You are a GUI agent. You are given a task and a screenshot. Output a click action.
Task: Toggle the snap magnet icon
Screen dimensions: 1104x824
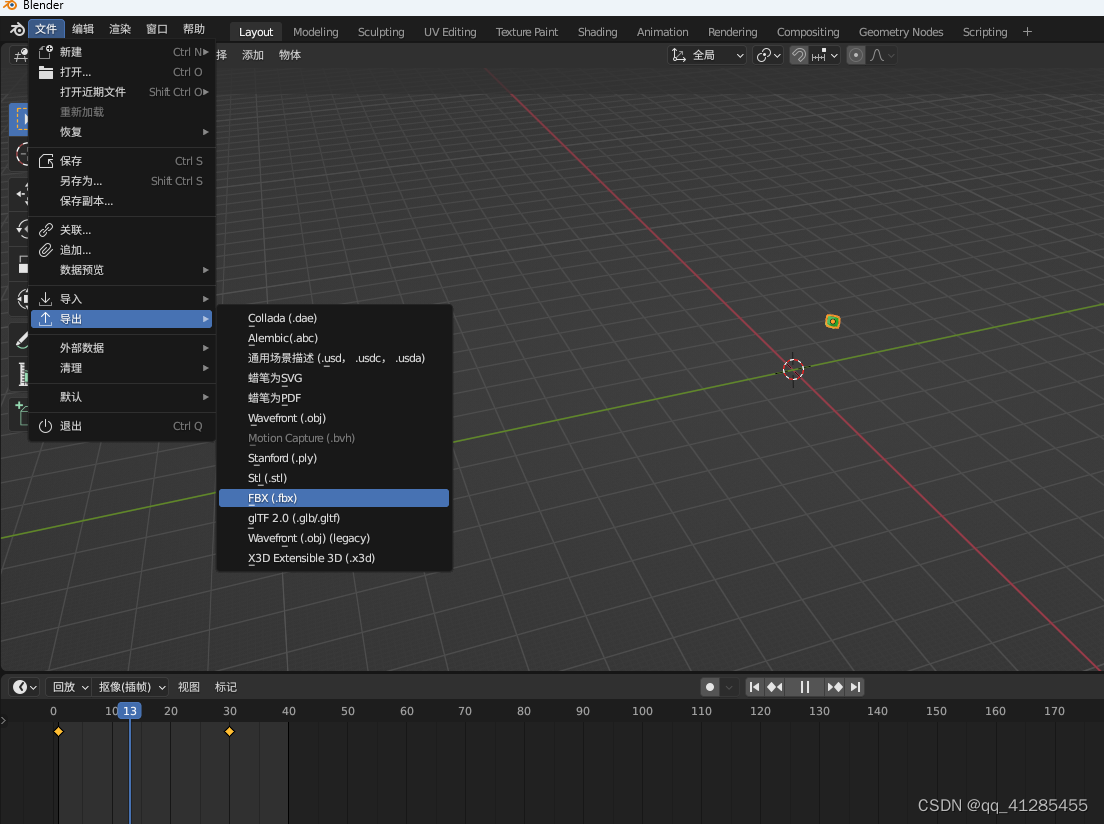point(799,55)
